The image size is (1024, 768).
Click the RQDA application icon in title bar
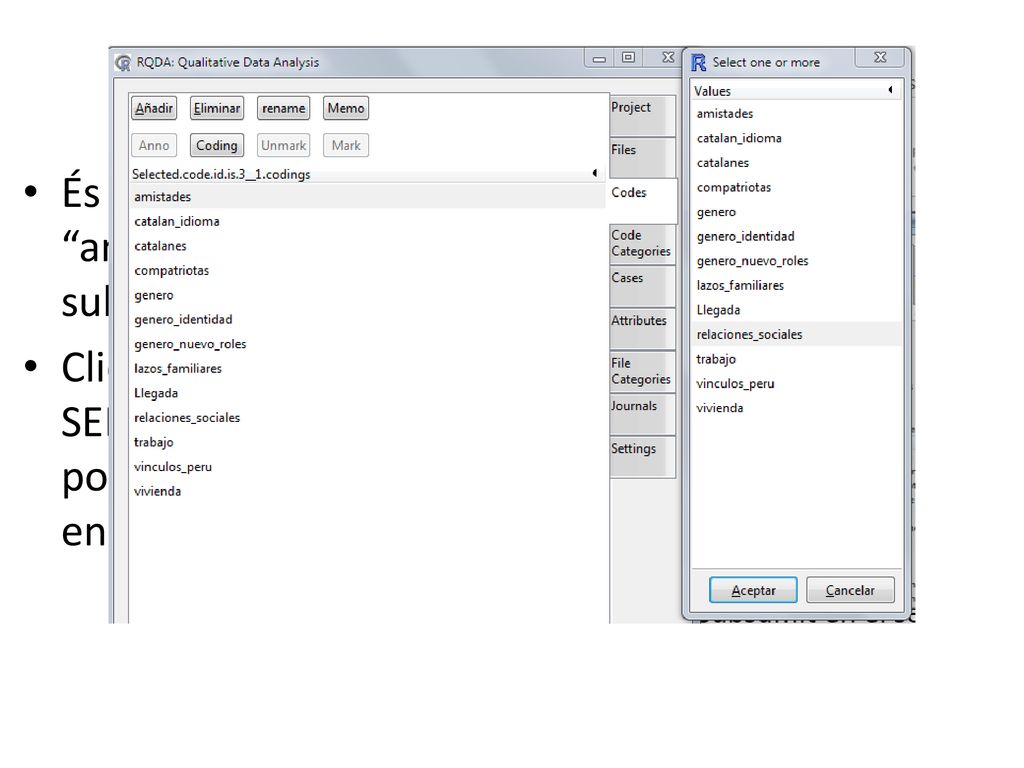pyautogui.click(x=123, y=63)
